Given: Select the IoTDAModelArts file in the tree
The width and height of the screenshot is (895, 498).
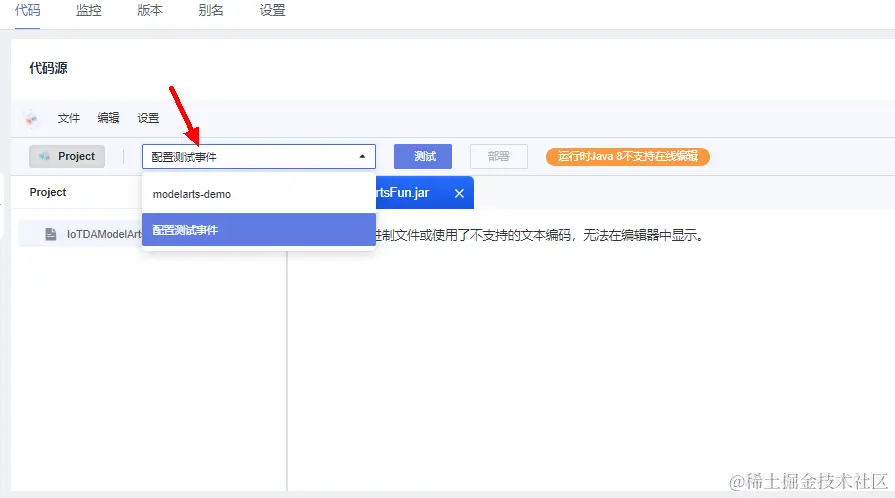Looking at the screenshot, I should pyautogui.click(x=80, y=234).
